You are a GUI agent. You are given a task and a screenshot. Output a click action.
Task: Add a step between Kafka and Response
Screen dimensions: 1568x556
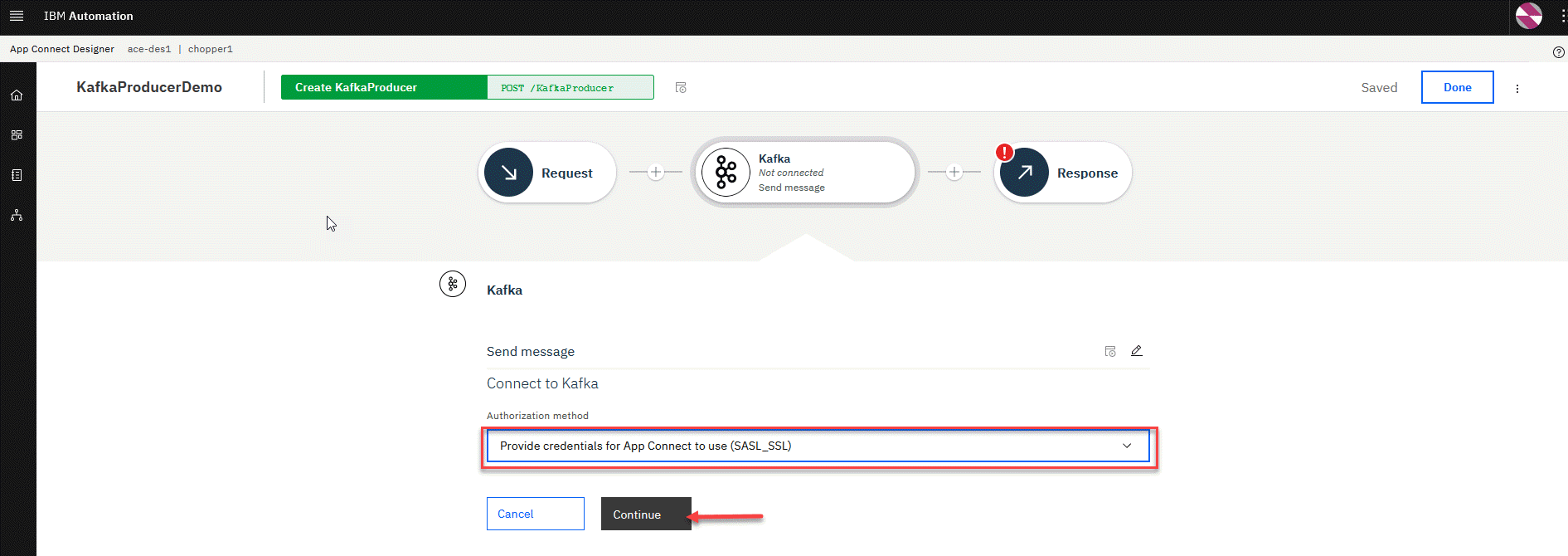point(954,173)
